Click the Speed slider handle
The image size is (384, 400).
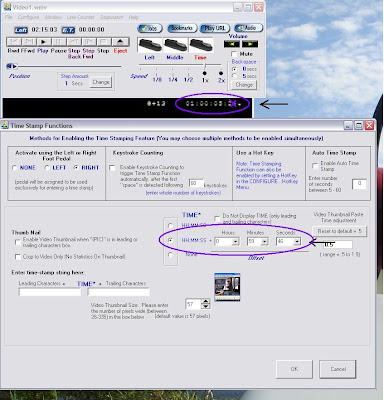click(x=205, y=65)
